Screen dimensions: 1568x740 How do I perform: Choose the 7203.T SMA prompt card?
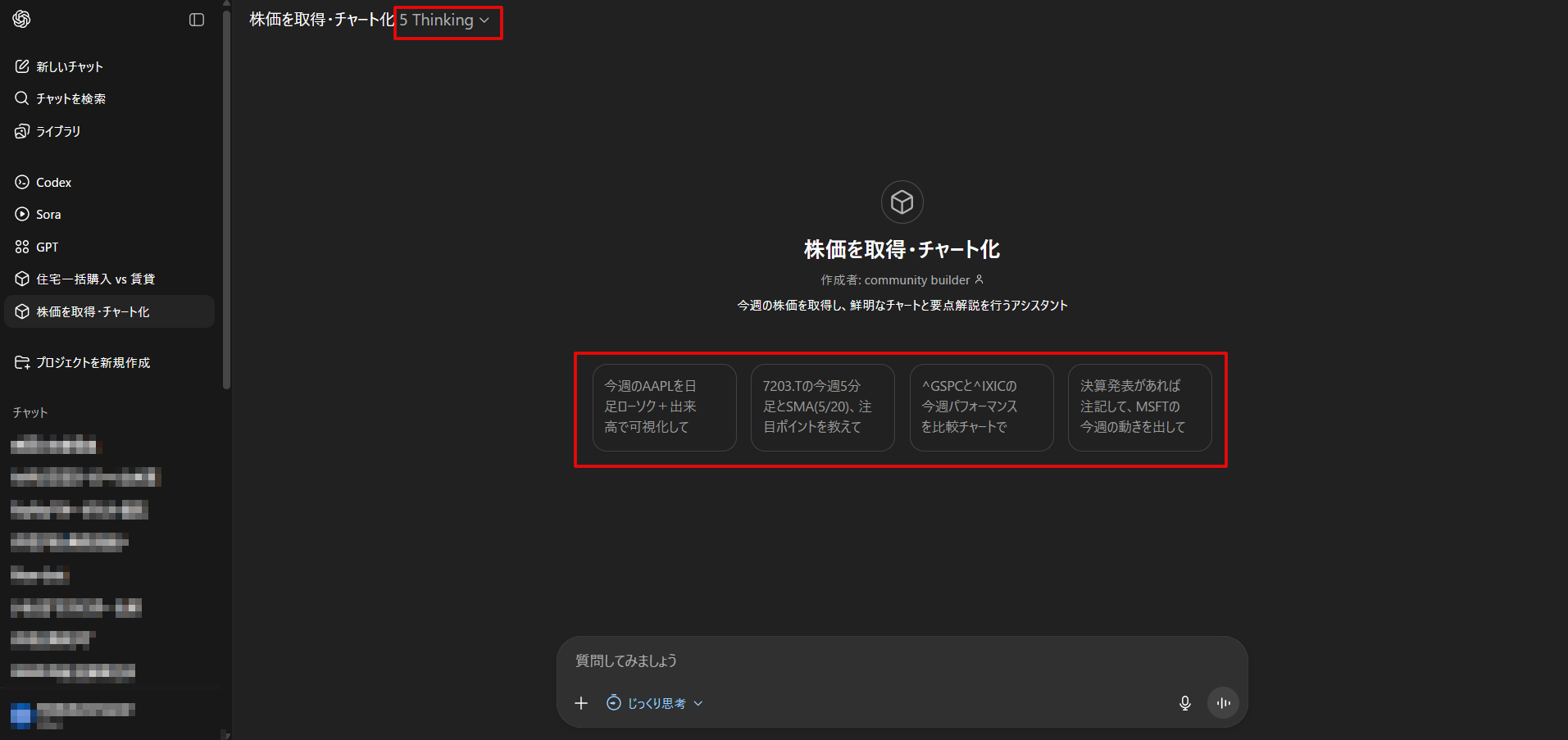822,407
